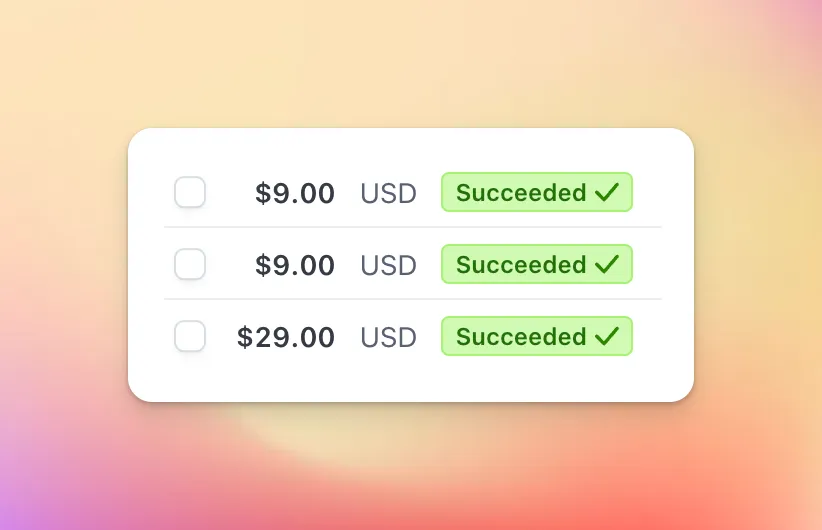Select the Succeeded badge next to $29.00

pos(537,336)
